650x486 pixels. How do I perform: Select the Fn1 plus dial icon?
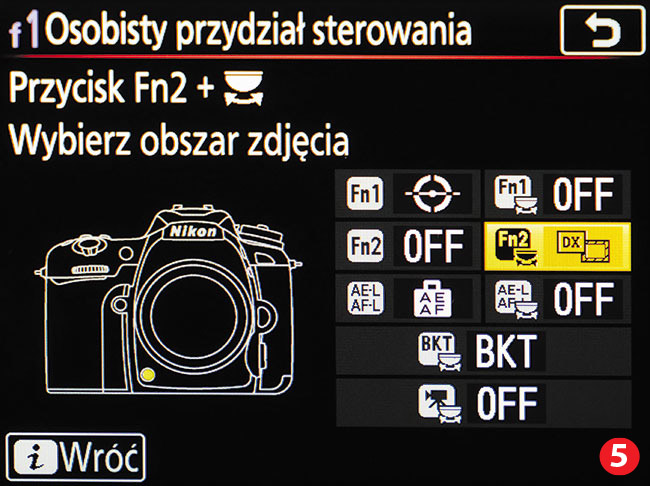pos(515,195)
